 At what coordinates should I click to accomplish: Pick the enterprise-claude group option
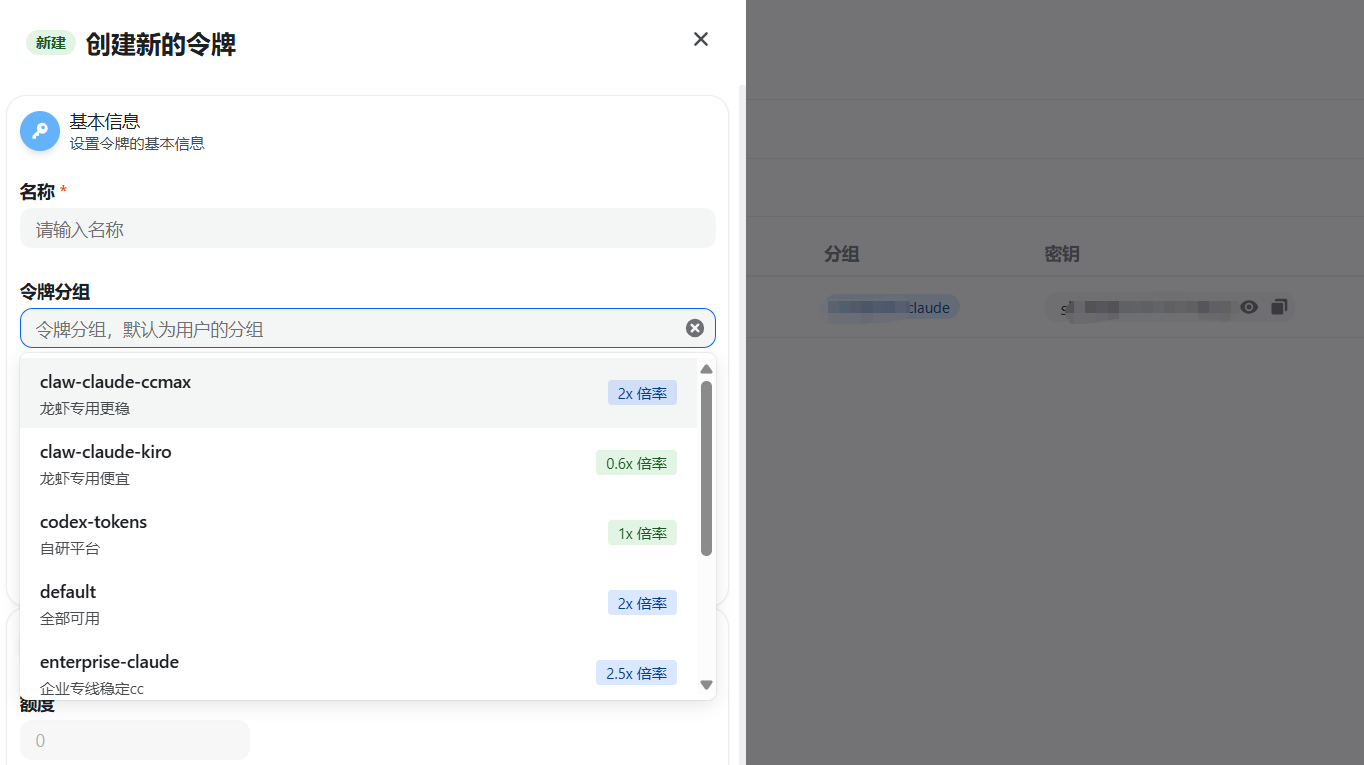(358, 669)
